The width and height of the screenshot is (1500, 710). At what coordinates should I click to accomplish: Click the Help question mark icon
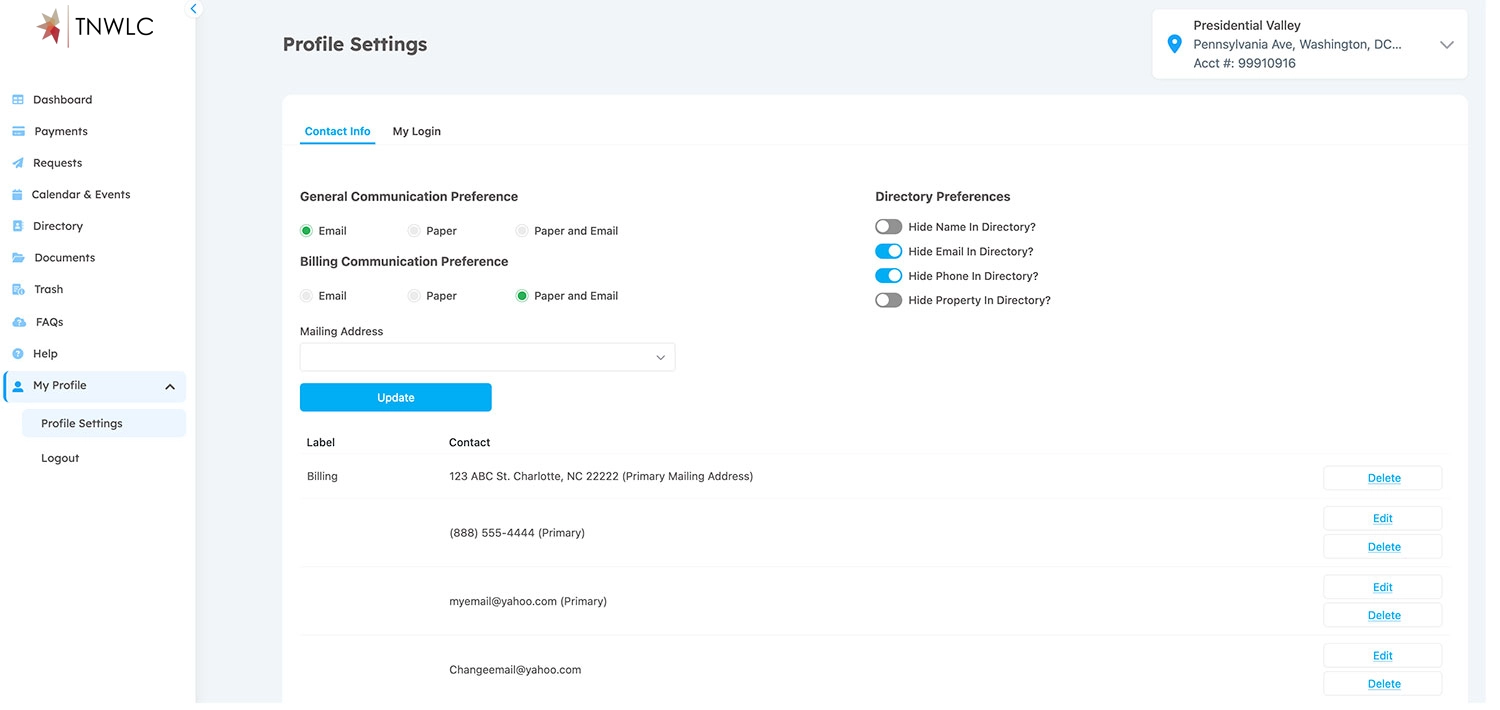click(18, 354)
